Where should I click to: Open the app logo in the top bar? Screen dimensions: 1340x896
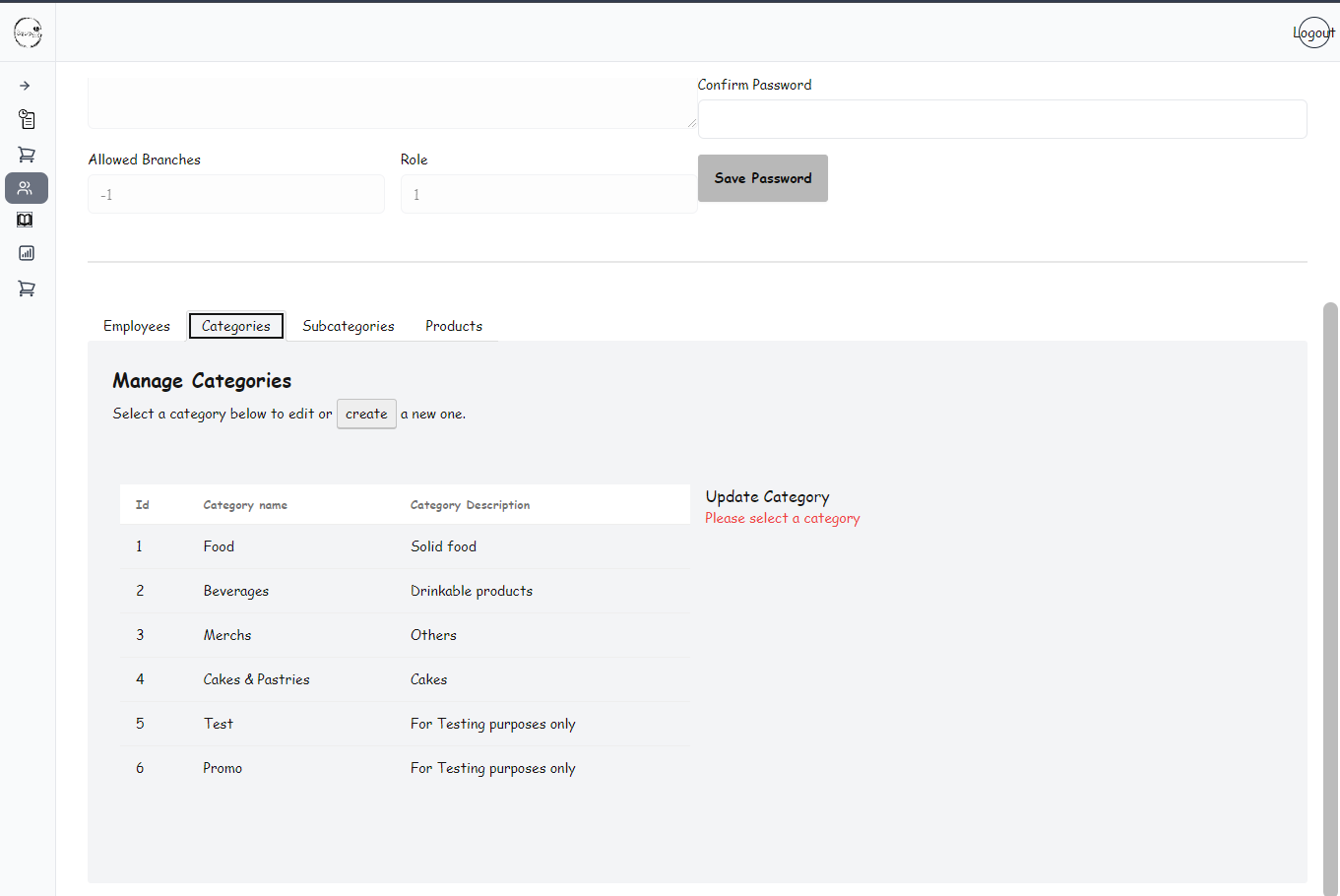pyautogui.click(x=28, y=32)
